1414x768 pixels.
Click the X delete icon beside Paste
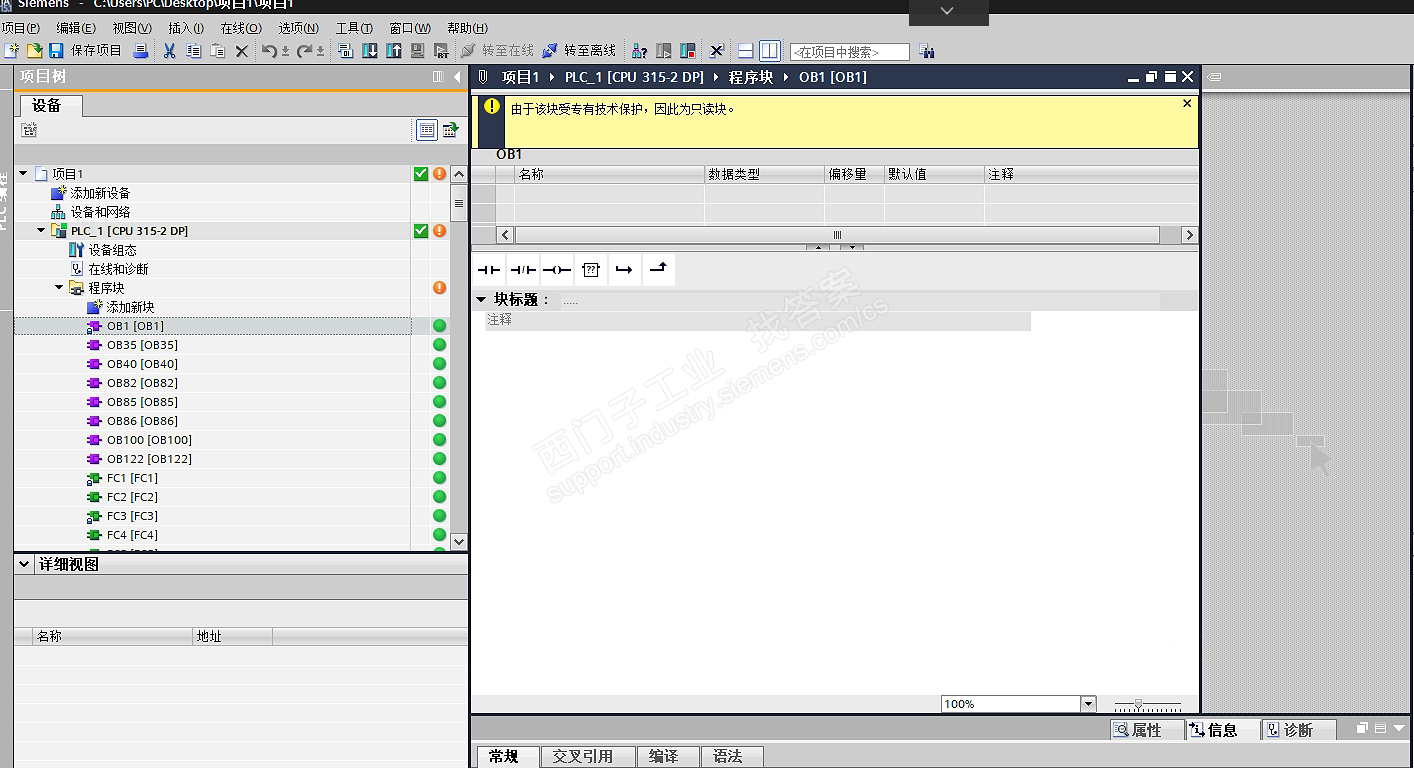tap(241, 51)
